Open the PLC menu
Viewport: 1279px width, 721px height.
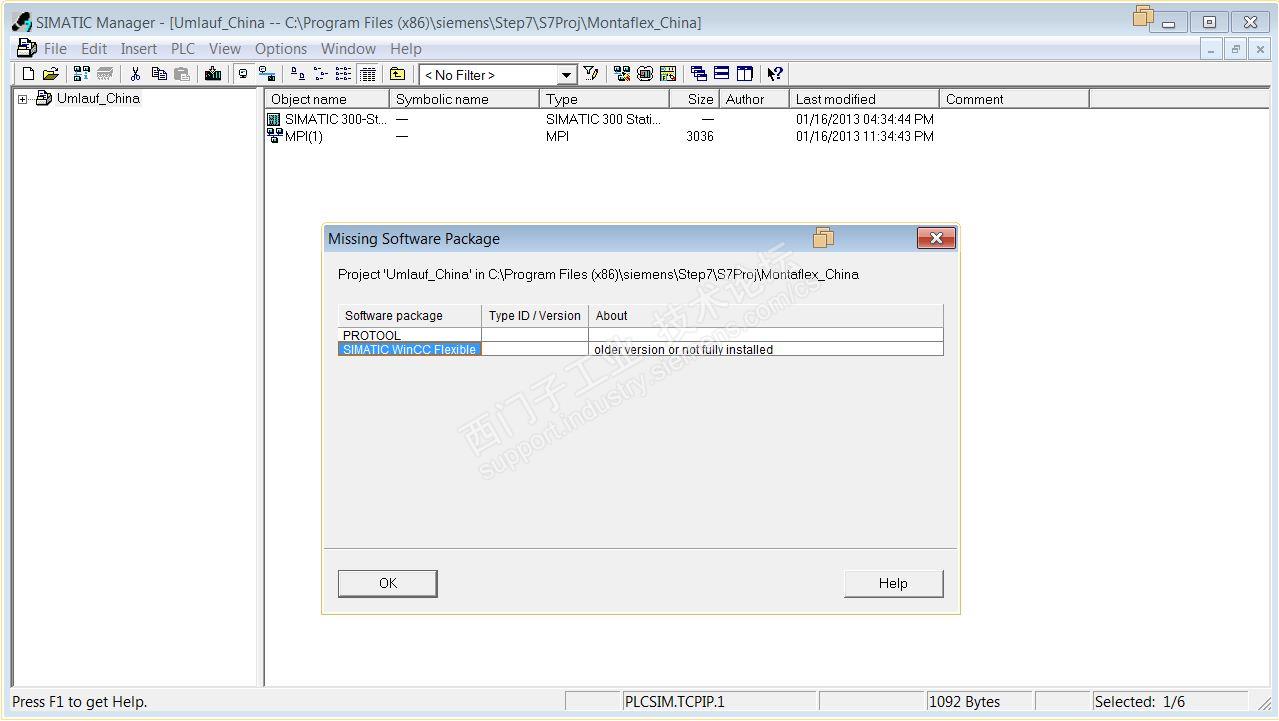[x=183, y=48]
